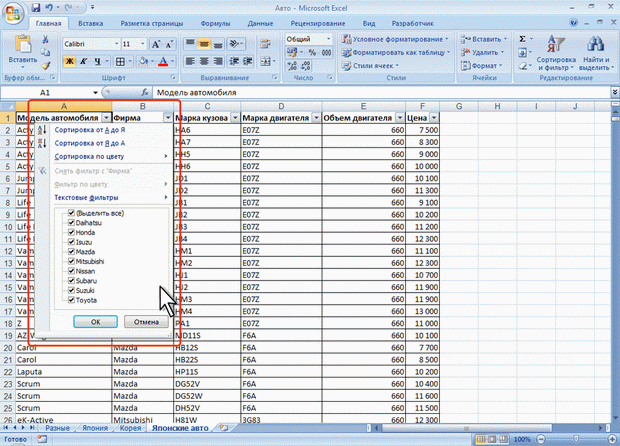Viewport: 620px width, 446px height.
Task: Expand the Name Box dropdown arrow
Action: pos(95,93)
